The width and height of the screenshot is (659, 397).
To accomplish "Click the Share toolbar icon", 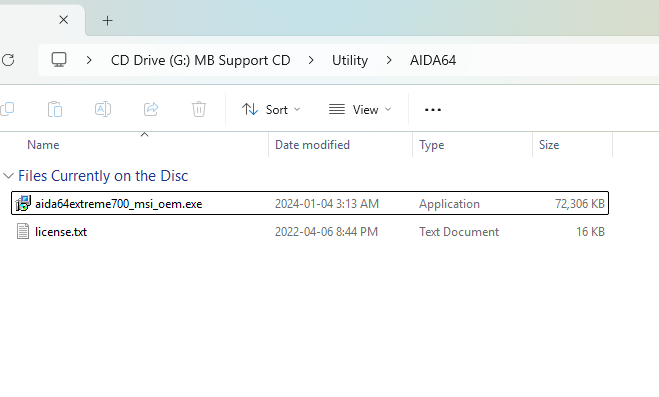I will (x=151, y=109).
